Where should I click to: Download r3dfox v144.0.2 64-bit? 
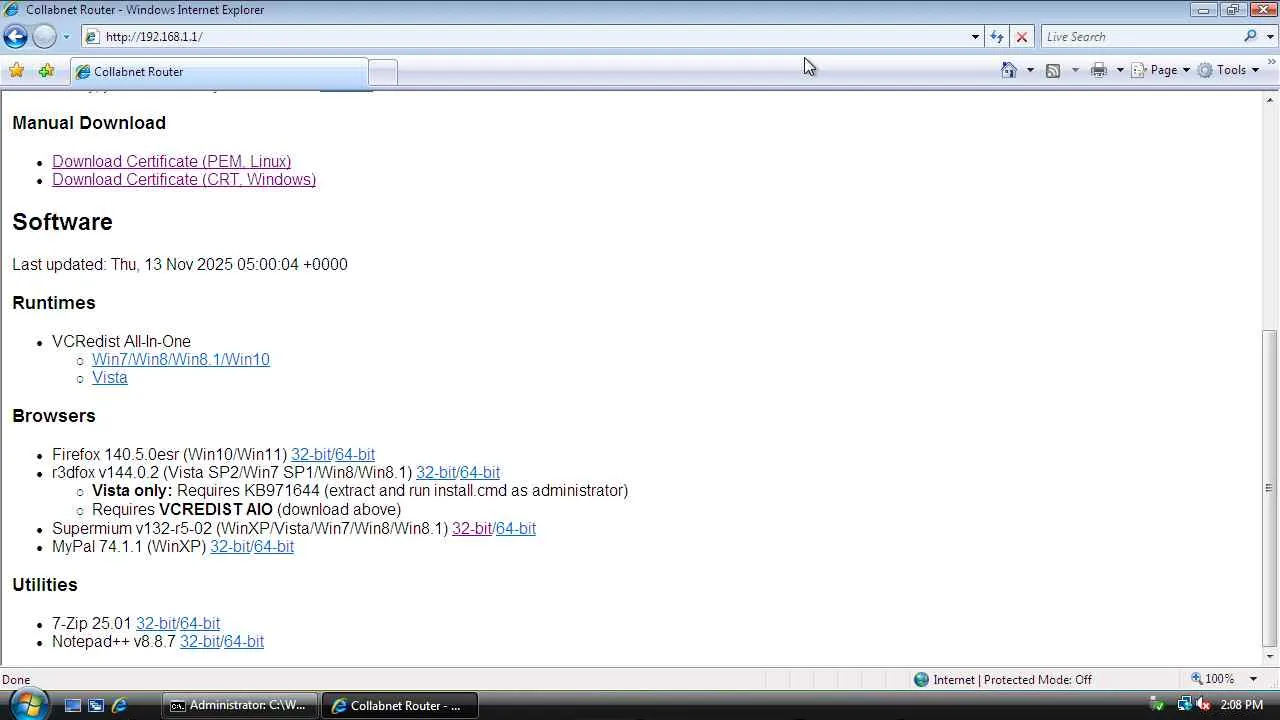coord(480,473)
